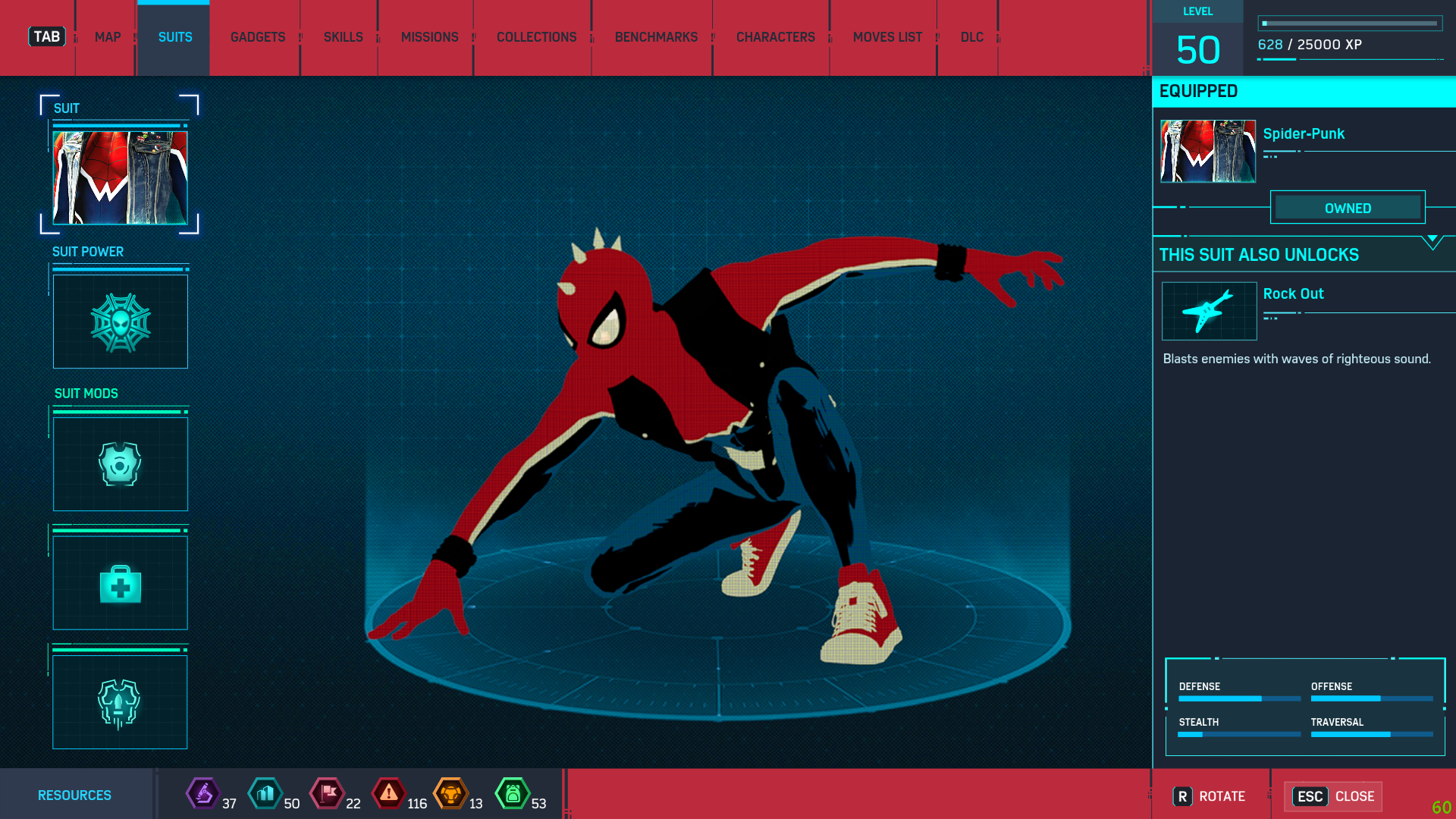
Task: Collapse the This Suit Also Unlocks section
Action: tap(1432, 241)
